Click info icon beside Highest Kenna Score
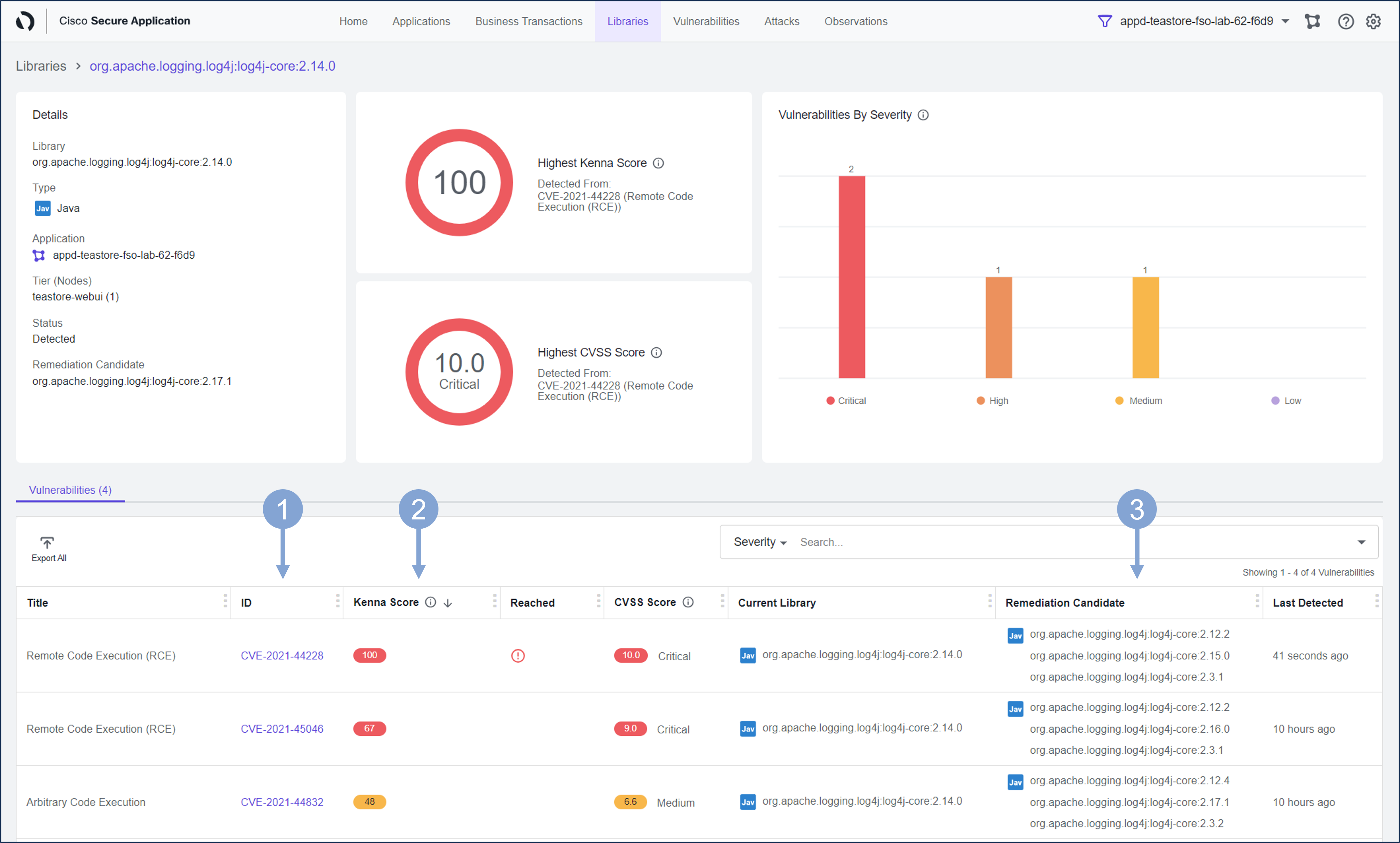Screen dimensions: 1400x843 pos(658,163)
